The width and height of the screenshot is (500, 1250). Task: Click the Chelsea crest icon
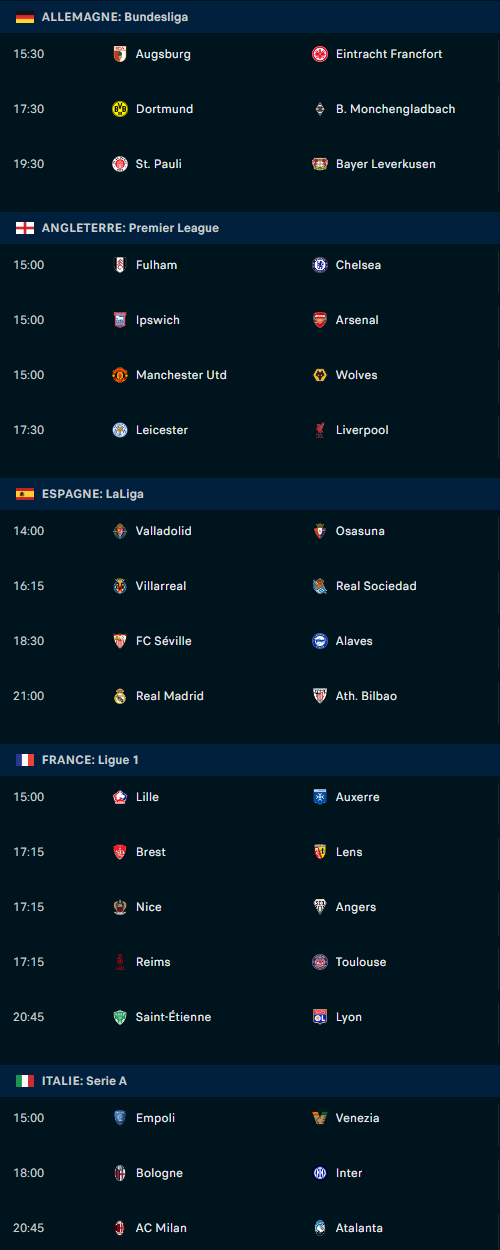point(320,265)
